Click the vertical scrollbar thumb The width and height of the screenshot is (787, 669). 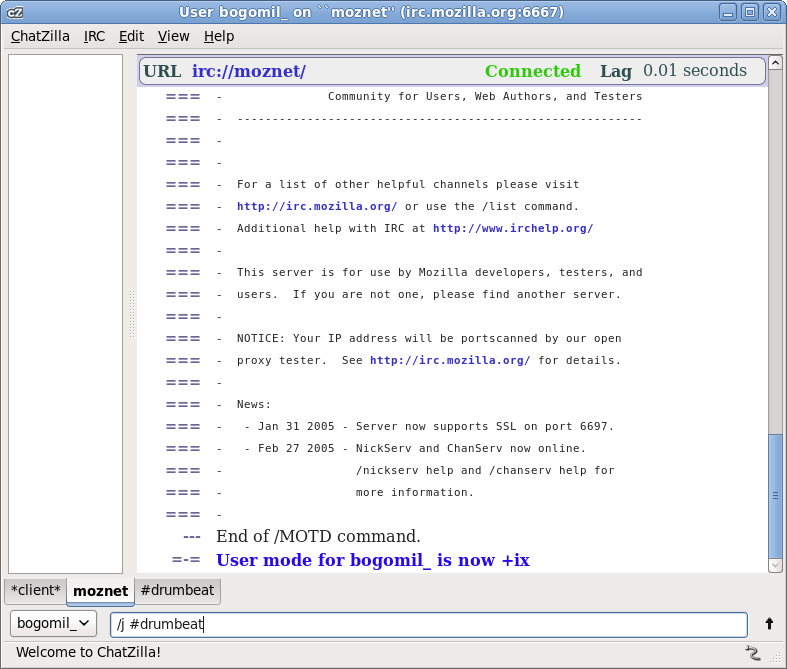[x=775, y=496]
